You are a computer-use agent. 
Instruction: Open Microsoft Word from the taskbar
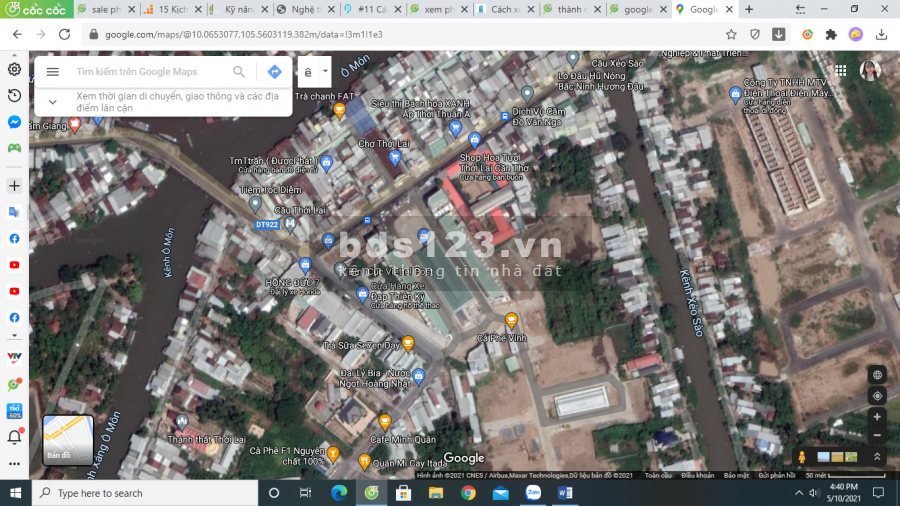pos(565,493)
